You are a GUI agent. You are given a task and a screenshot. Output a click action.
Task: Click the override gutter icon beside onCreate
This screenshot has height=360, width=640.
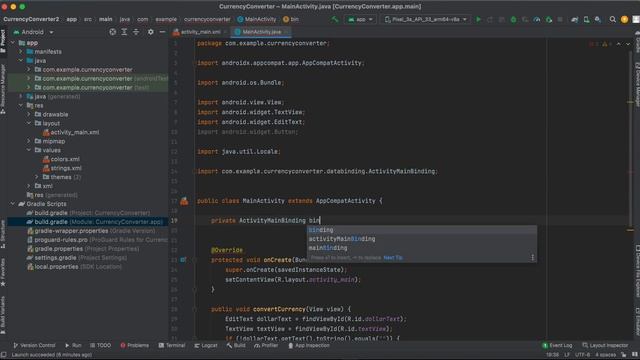pyautogui.click(x=183, y=260)
